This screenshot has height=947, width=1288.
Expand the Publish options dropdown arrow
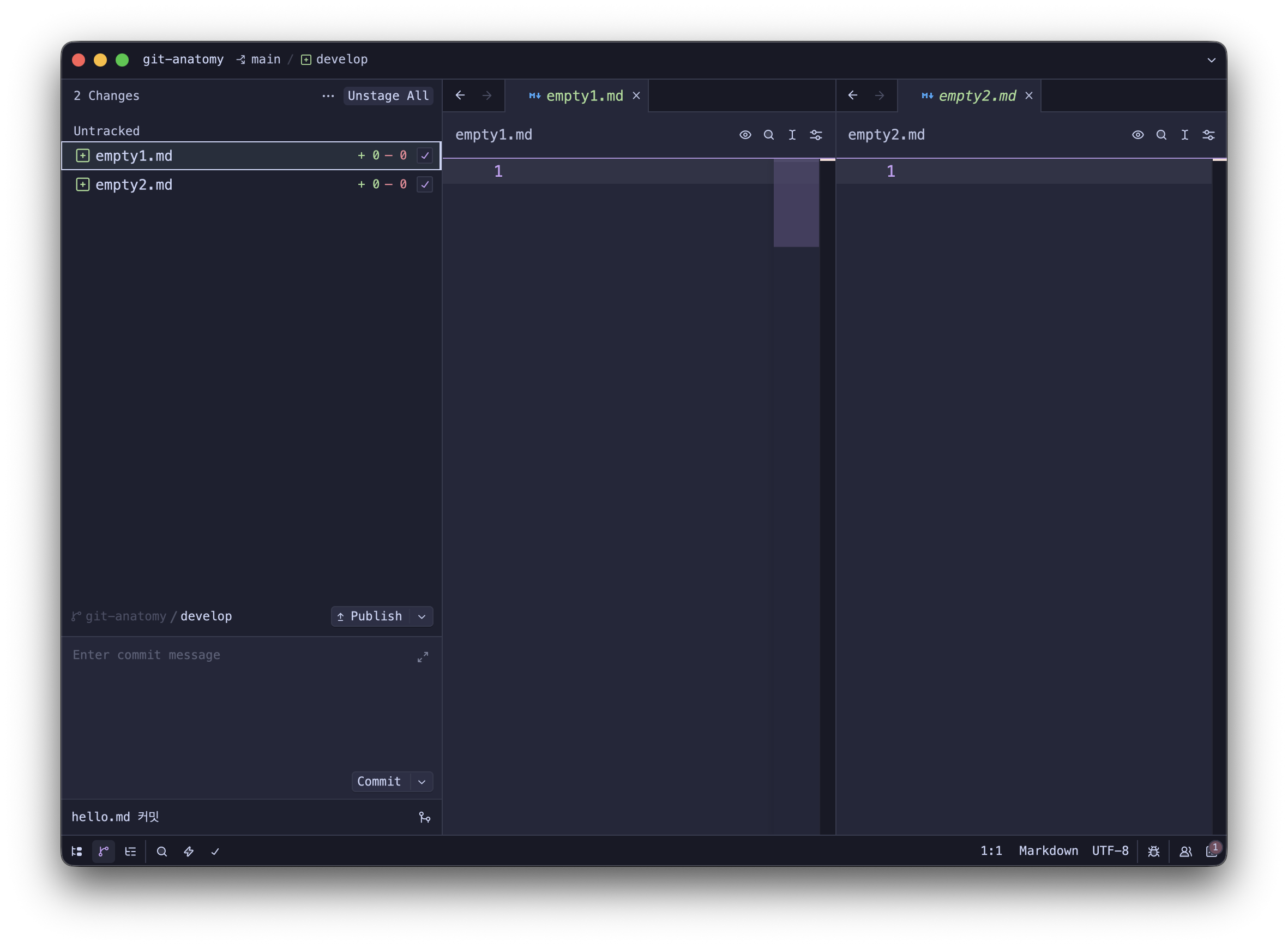pyautogui.click(x=422, y=617)
